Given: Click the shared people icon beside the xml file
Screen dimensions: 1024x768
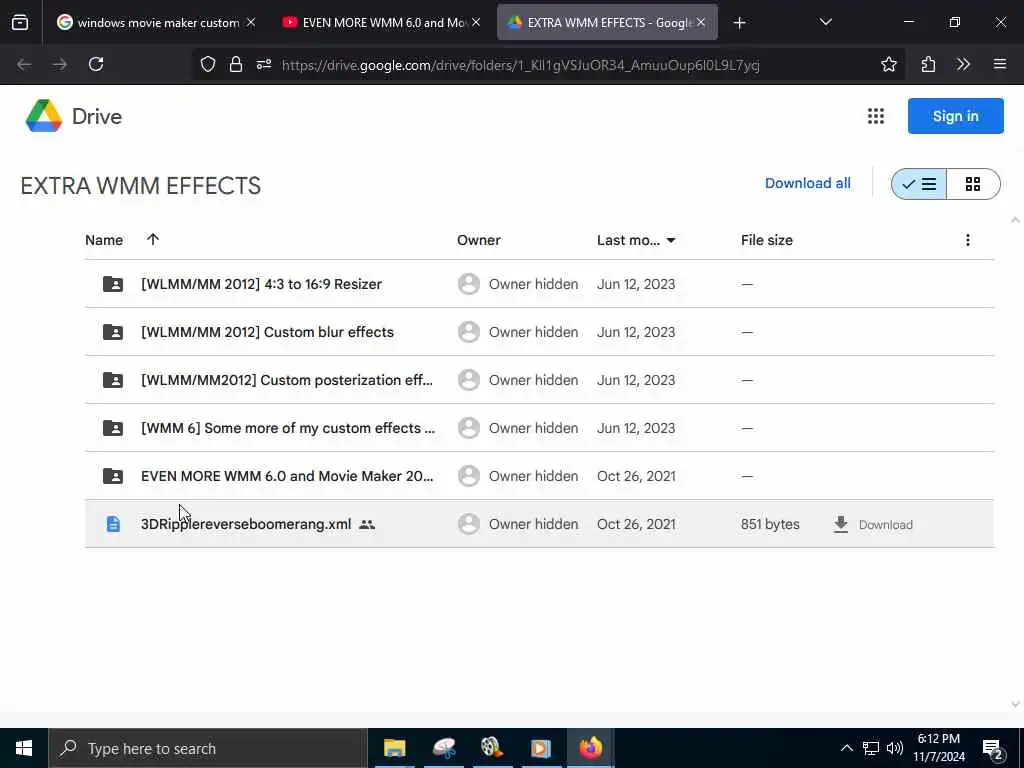Looking at the screenshot, I should 367,524.
